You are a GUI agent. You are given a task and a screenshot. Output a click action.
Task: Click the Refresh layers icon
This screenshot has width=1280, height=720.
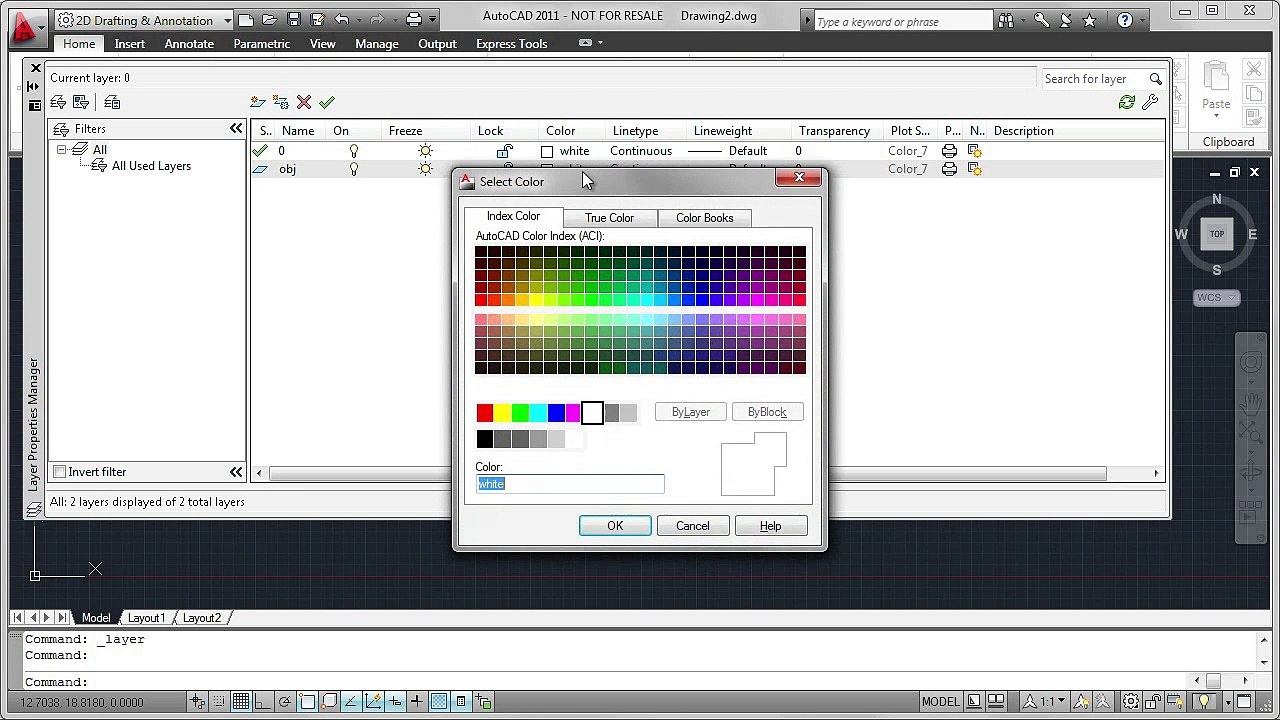[x=1127, y=102]
